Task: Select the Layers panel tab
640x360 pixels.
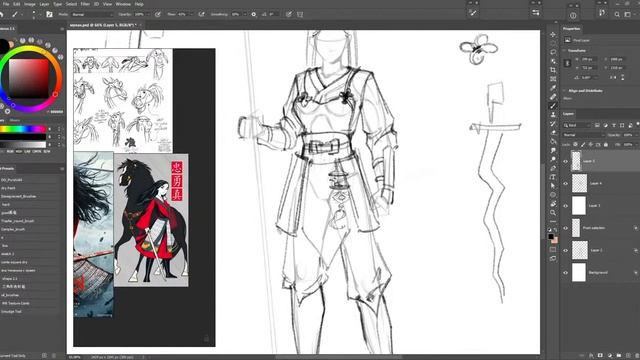Action: 569,114
